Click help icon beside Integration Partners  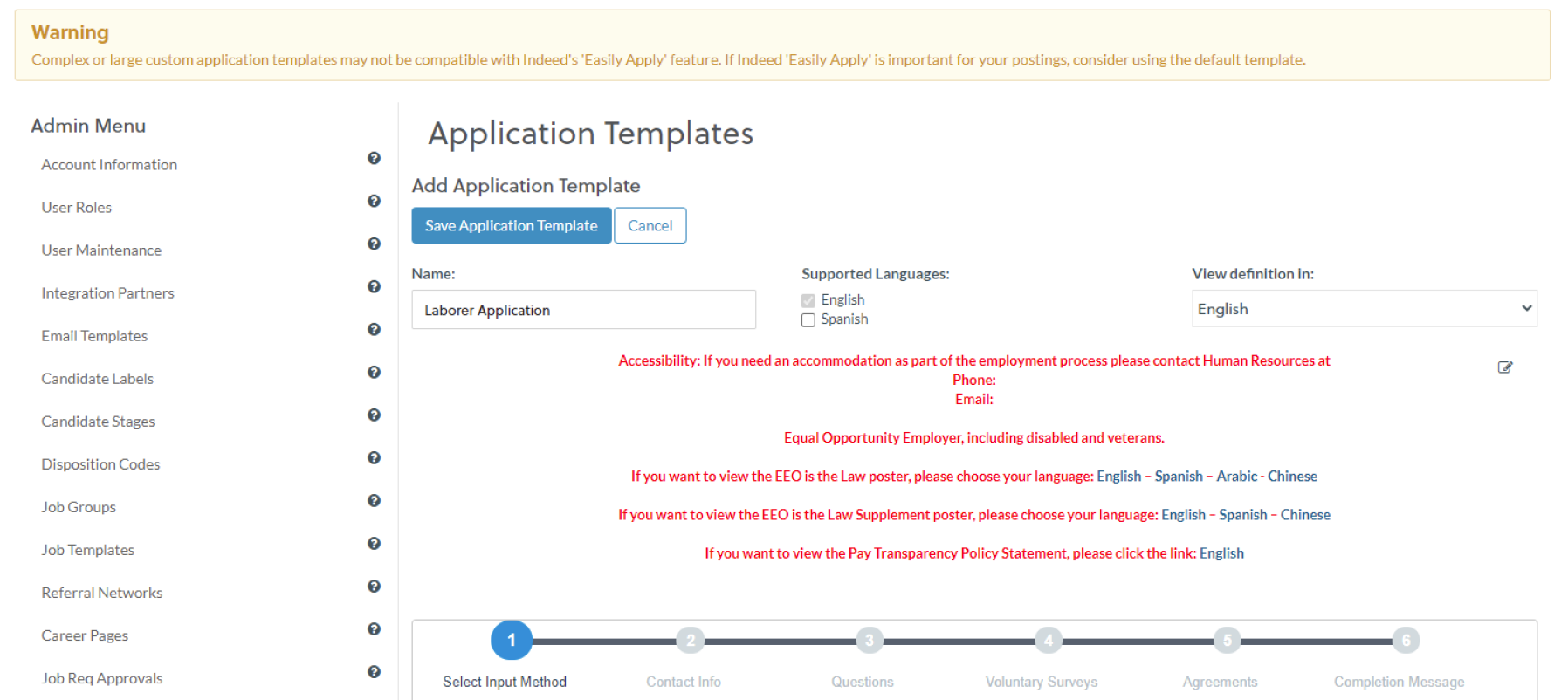coord(374,286)
